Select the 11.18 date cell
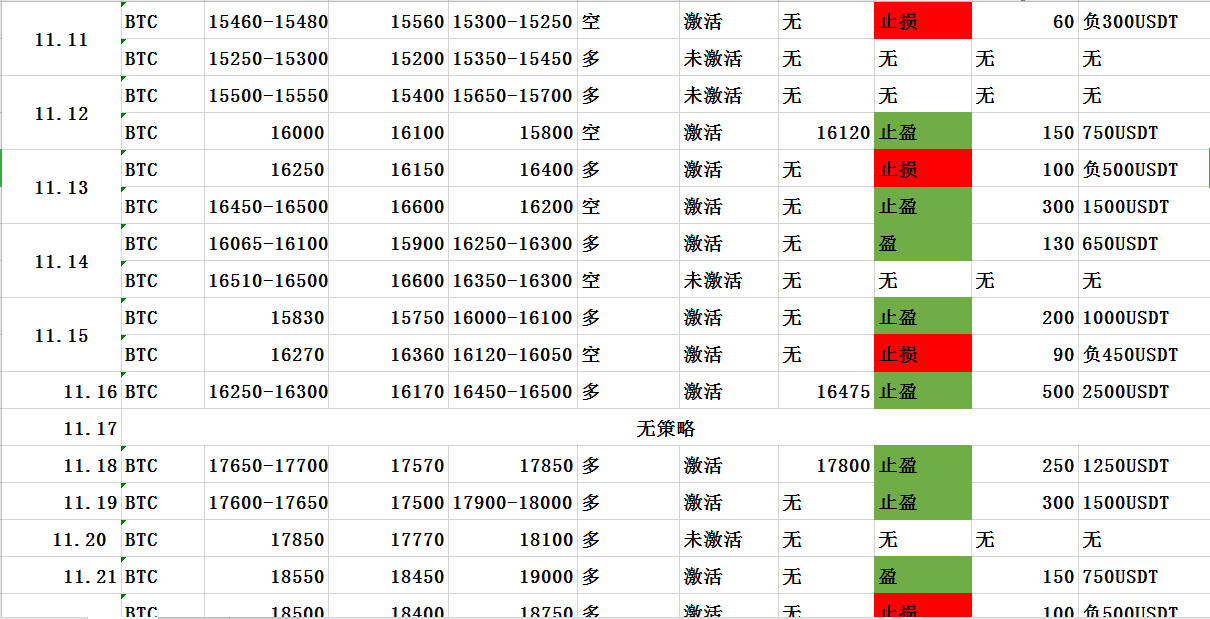This screenshot has width=1210, height=619. tap(60, 465)
